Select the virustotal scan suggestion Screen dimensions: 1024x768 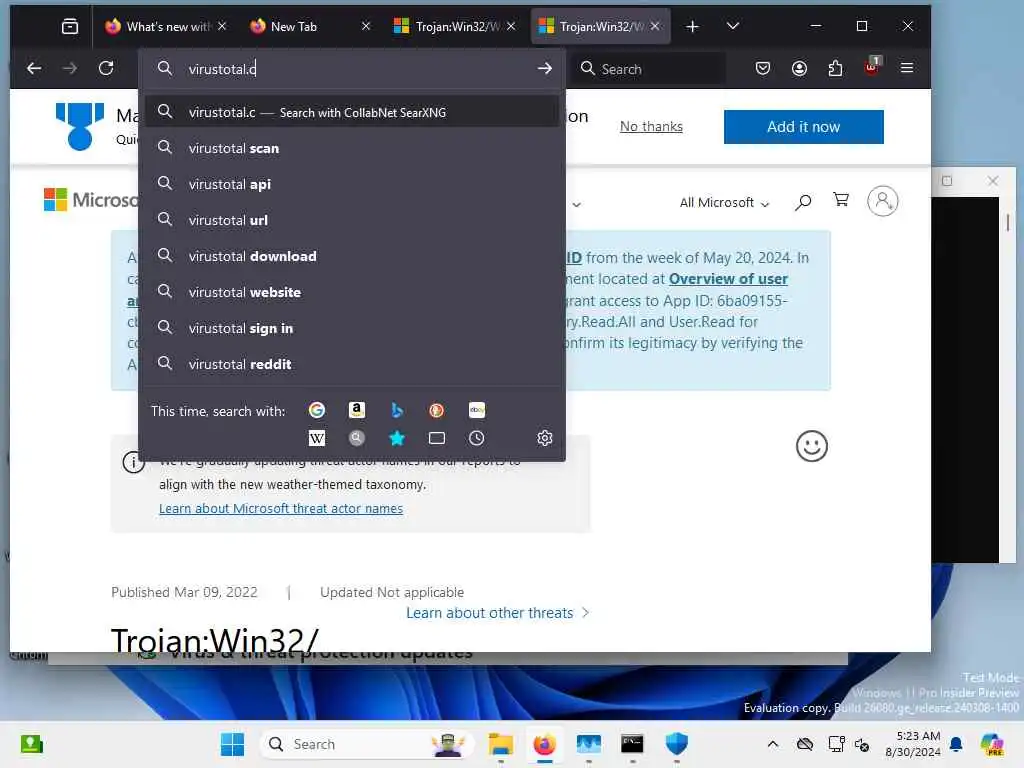[x=353, y=148]
